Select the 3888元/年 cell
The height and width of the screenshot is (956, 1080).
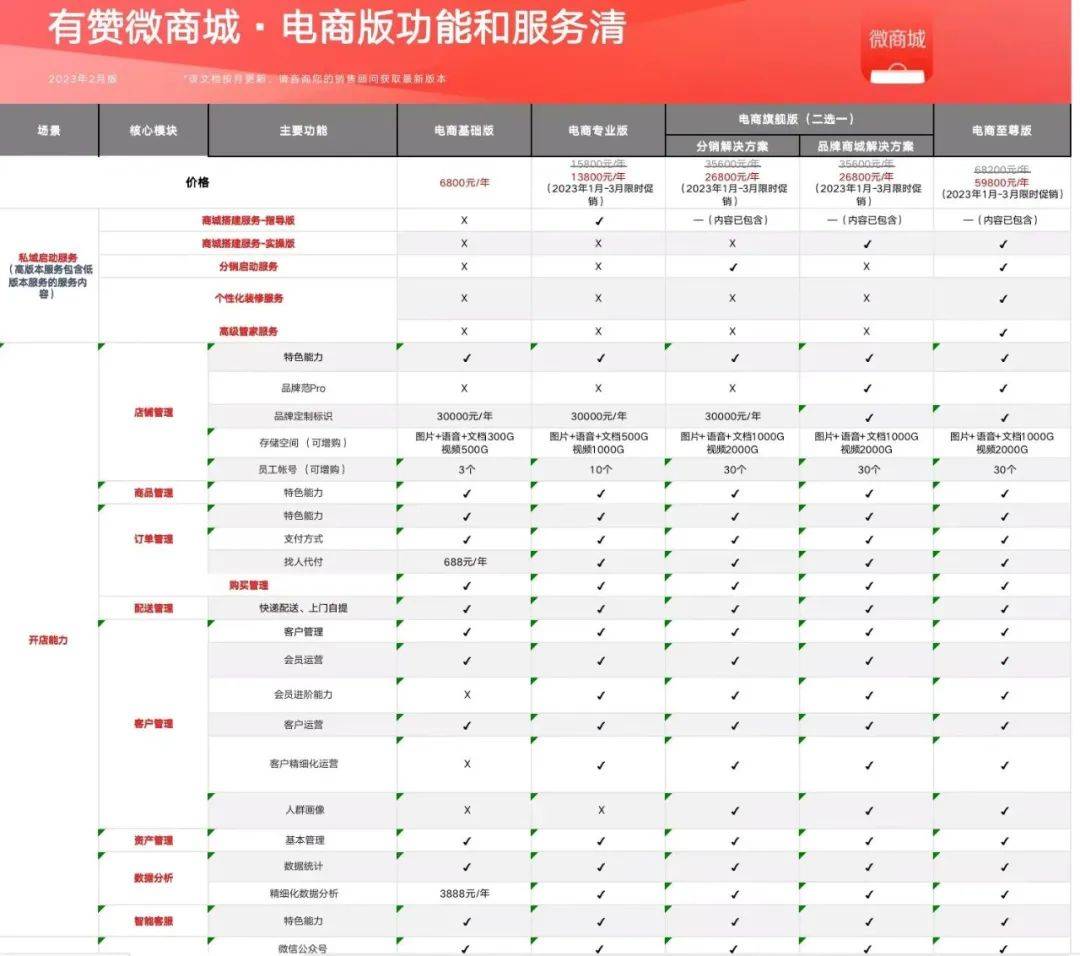[x=464, y=893]
